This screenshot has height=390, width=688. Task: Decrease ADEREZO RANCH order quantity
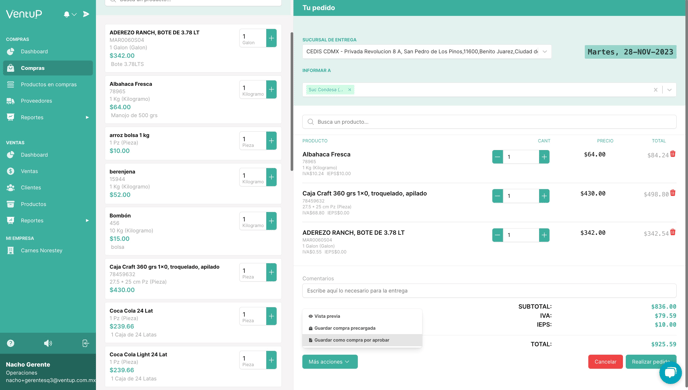[498, 235]
